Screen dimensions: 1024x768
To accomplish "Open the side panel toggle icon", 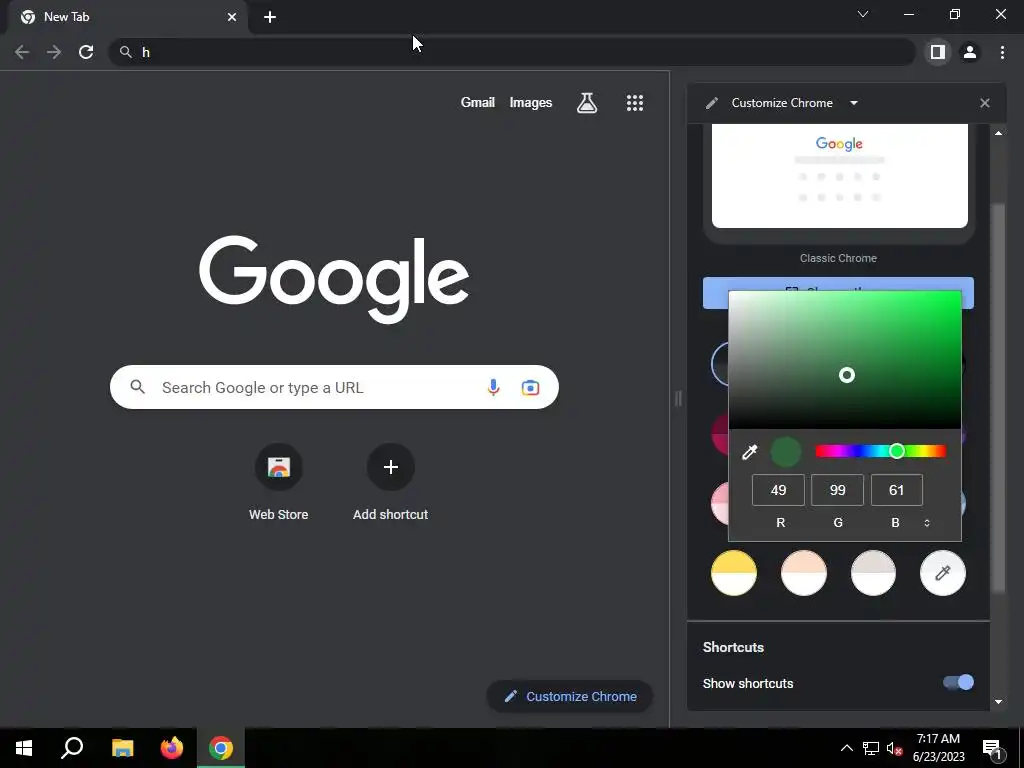I will pos(938,52).
